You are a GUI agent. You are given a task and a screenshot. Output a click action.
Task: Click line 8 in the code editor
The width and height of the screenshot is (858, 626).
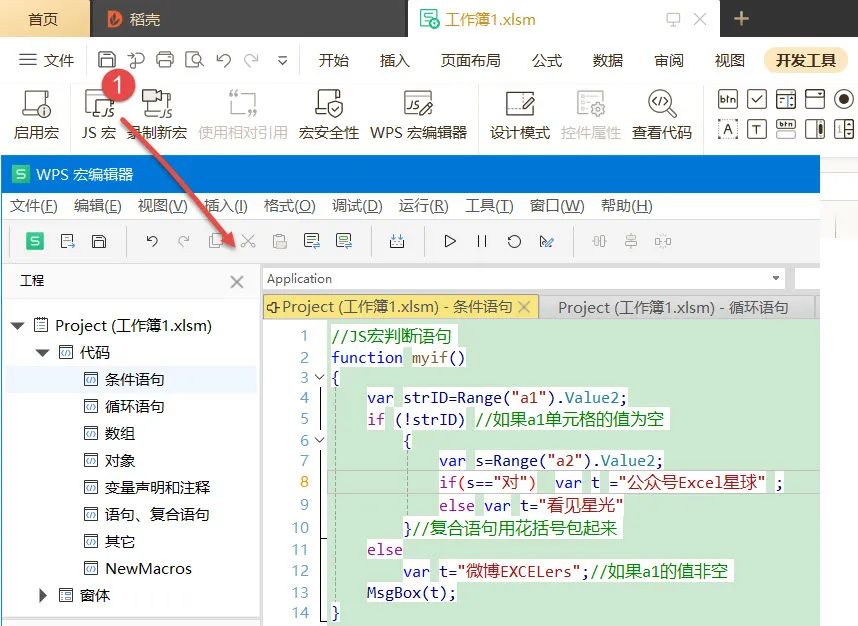click(x=573, y=482)
